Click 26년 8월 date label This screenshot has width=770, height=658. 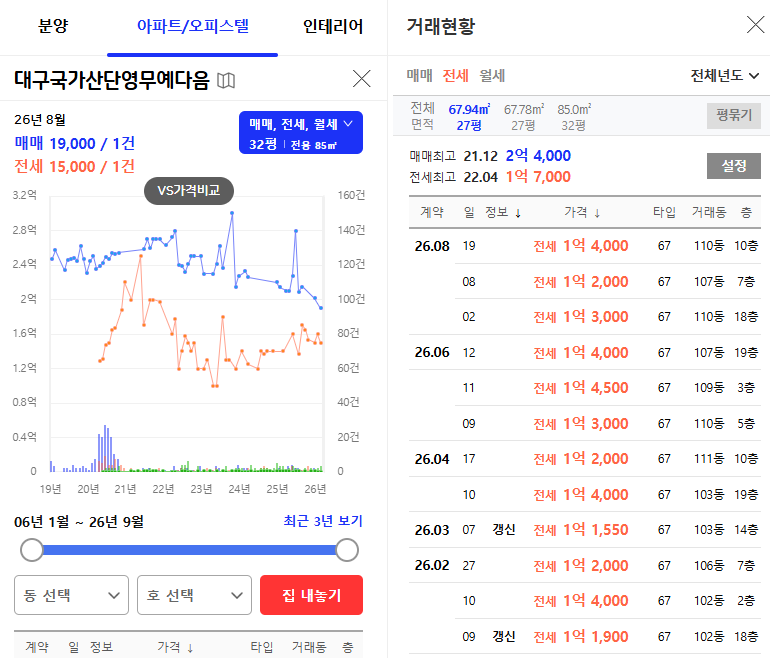(x=40, y=119)
